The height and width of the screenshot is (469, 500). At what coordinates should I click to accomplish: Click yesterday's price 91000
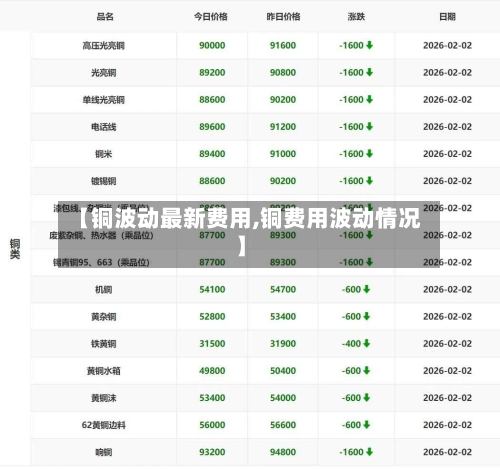coord(283,154)
